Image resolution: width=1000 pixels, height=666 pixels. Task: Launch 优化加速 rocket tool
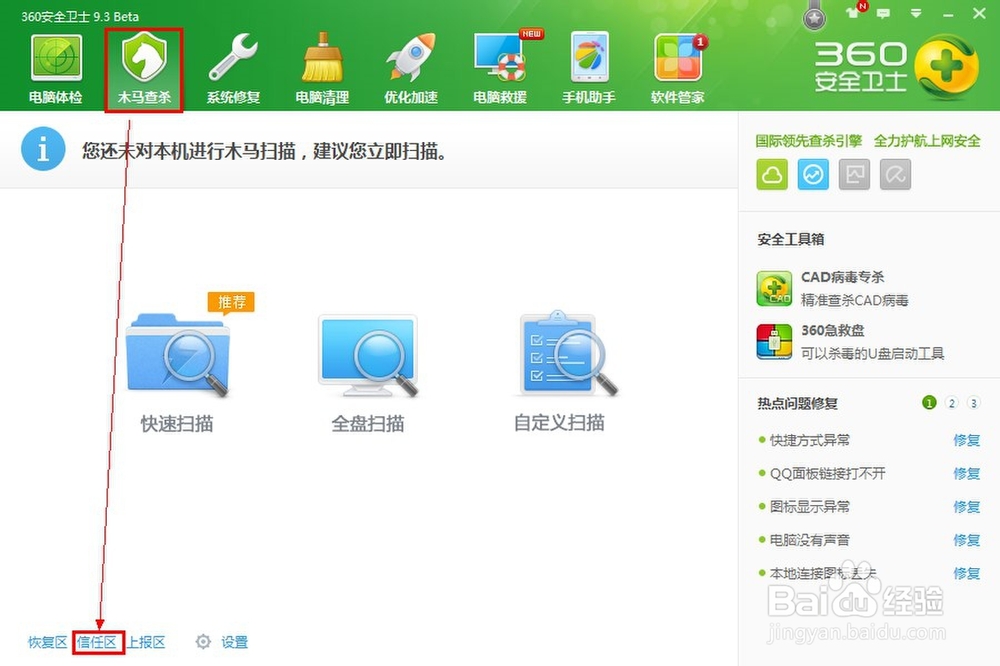(x=411, y=69)
